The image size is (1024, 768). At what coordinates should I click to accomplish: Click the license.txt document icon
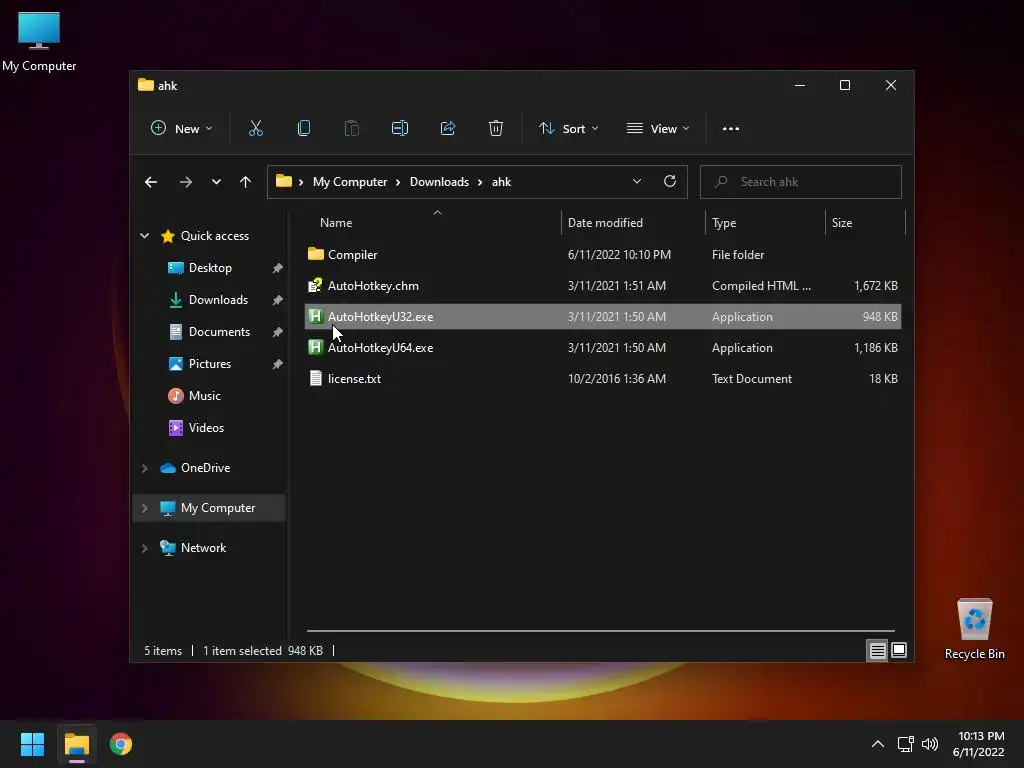(x=315, y=378)
